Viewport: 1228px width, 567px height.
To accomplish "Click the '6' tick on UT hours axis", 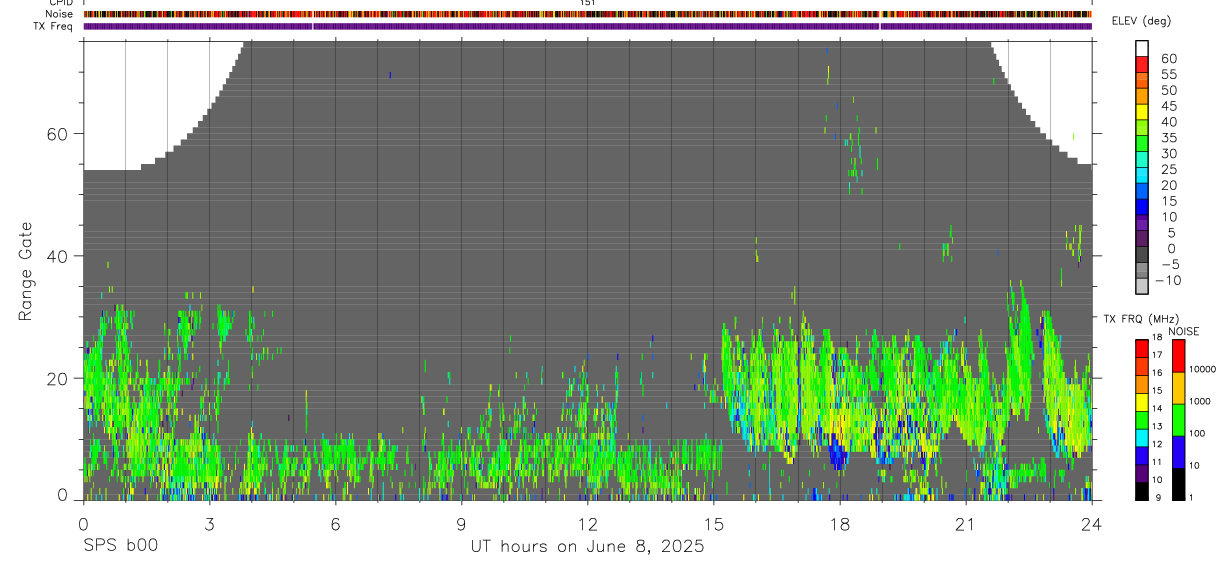I will pyautogui.click(x=335, y=524).
